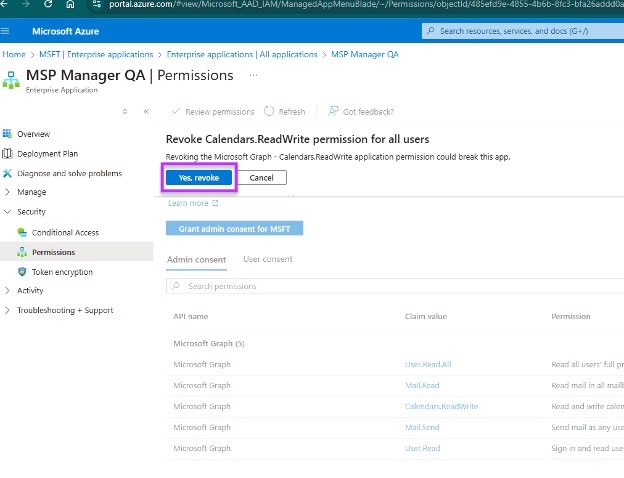
Task: Click the sidebar expand/settings diamond icon
Action: point(125,111)
